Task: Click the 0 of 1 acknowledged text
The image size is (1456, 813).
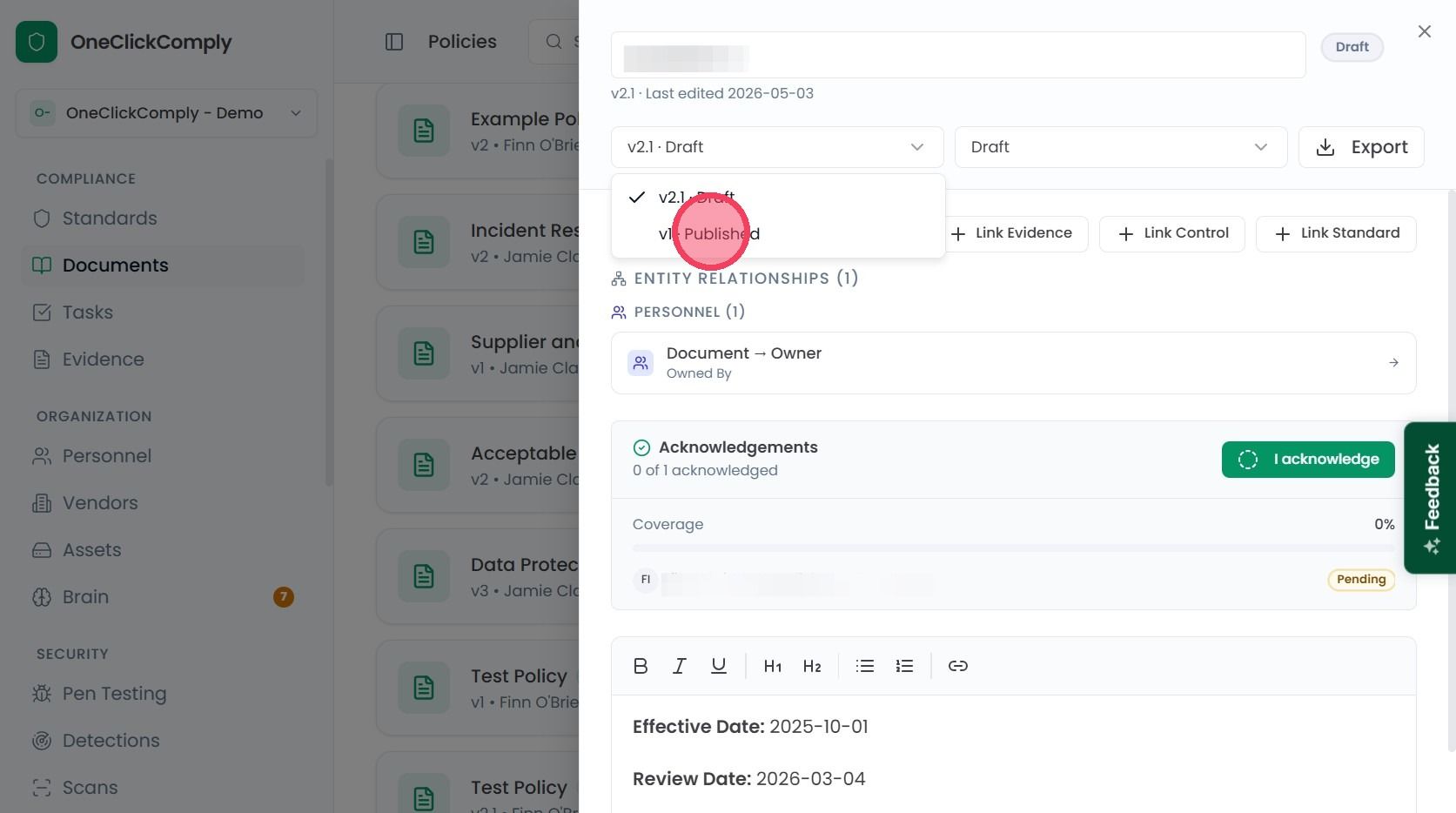Action: [x=705, y=471]
